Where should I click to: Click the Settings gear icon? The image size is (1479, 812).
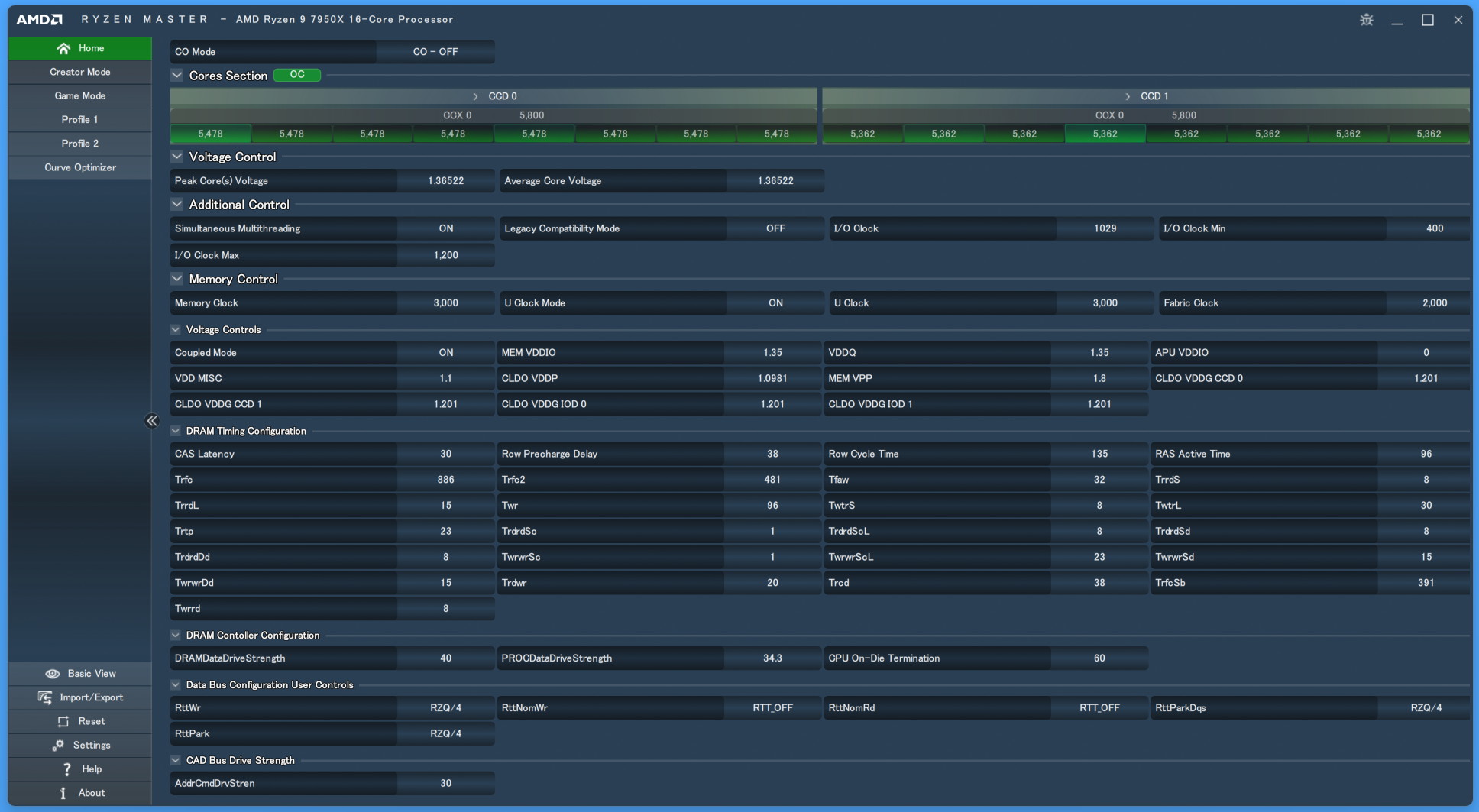[58, 745]
